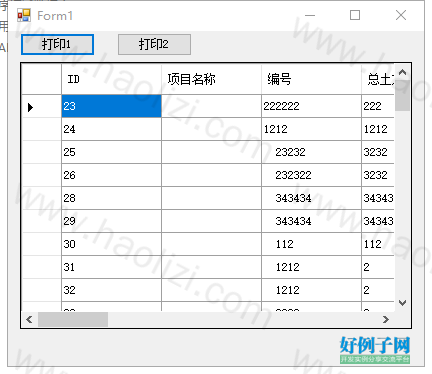Select row header of row 24
Image resolution: width=432 pixels, height=374 pixels.
42,129
